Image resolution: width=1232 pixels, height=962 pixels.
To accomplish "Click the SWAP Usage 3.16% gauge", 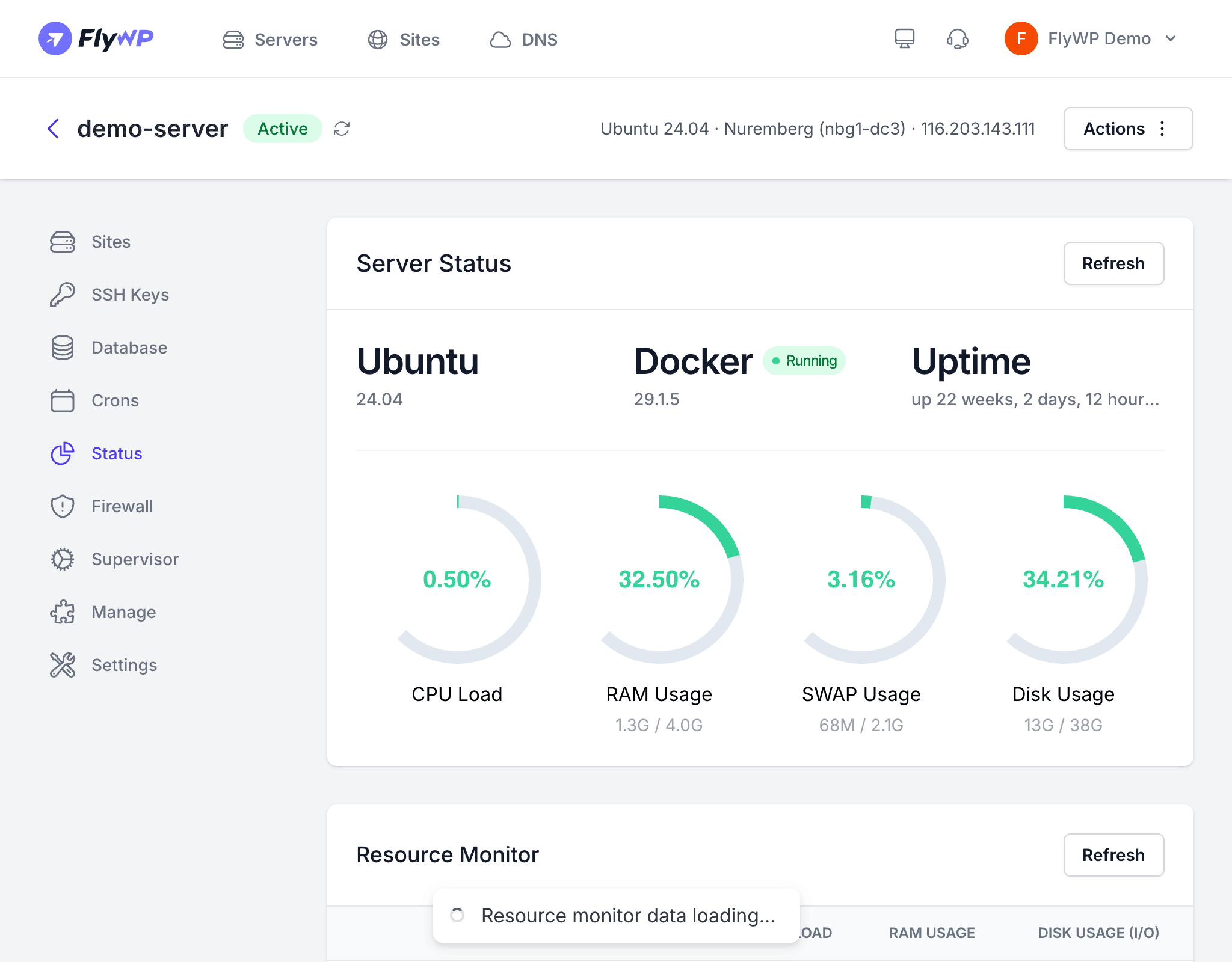I will tap(861, 580).
